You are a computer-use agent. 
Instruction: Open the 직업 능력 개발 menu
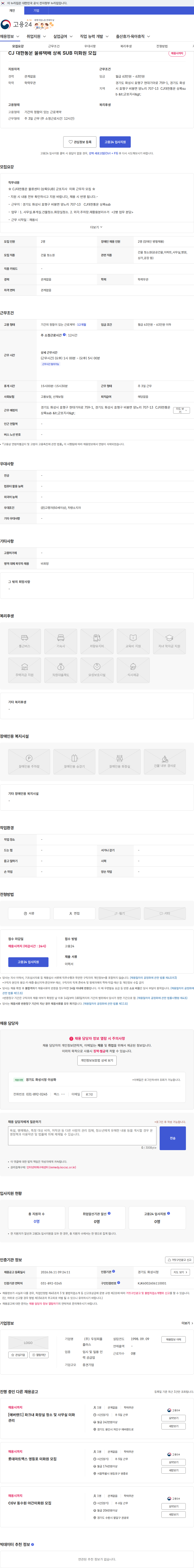[x=94, y=36]
